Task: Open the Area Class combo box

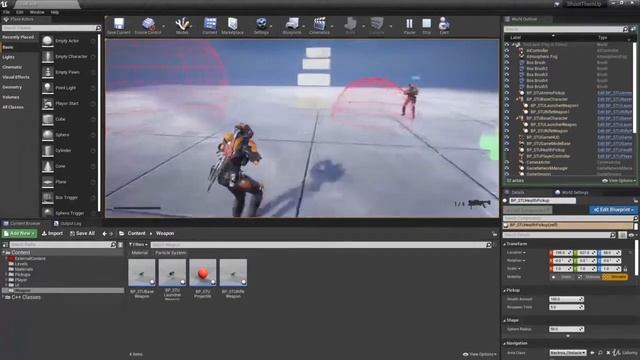Action: (568, 353)
